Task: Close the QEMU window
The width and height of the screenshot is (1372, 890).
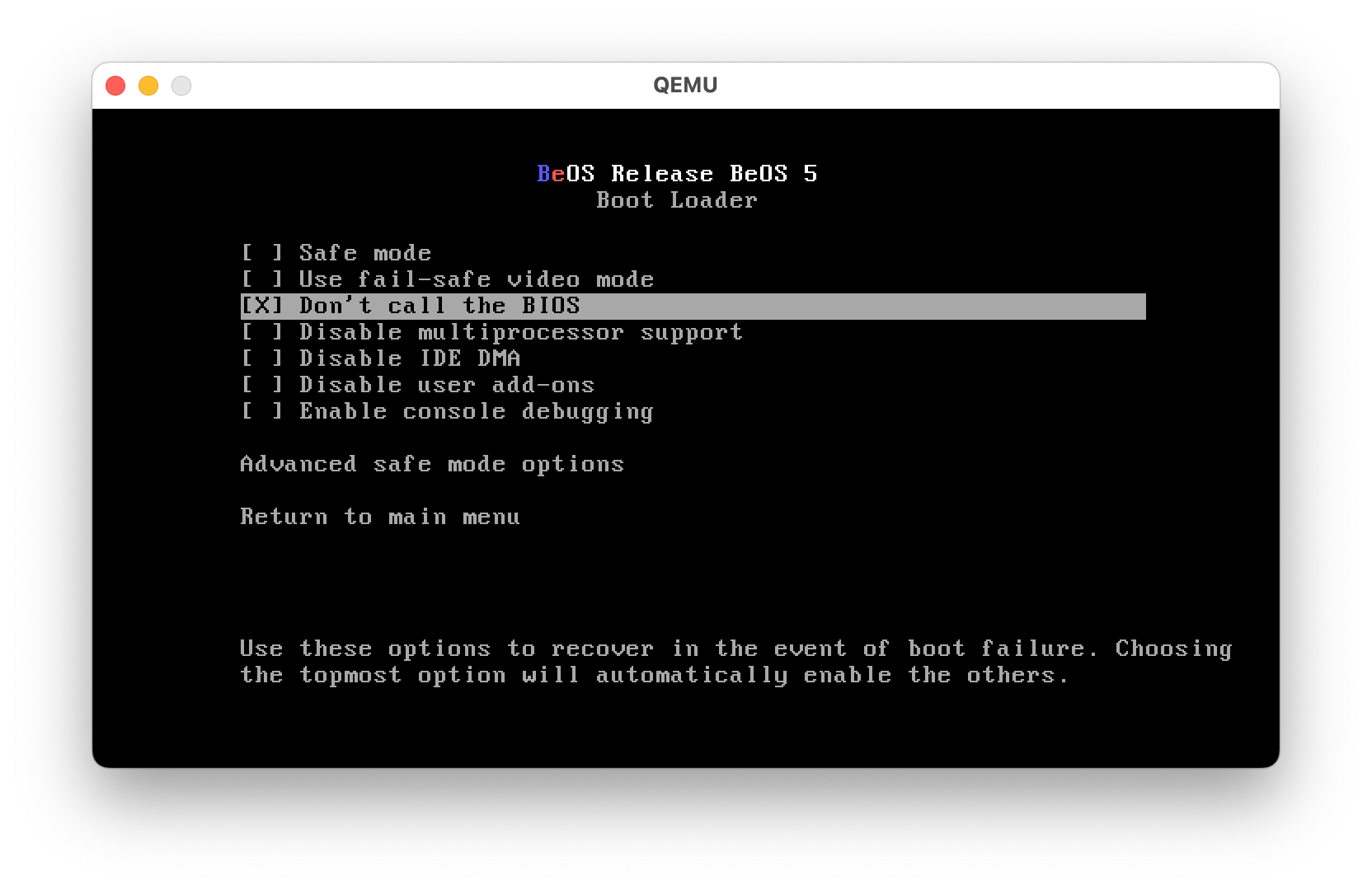Action: pyautogui.click(x=115, y=85)
